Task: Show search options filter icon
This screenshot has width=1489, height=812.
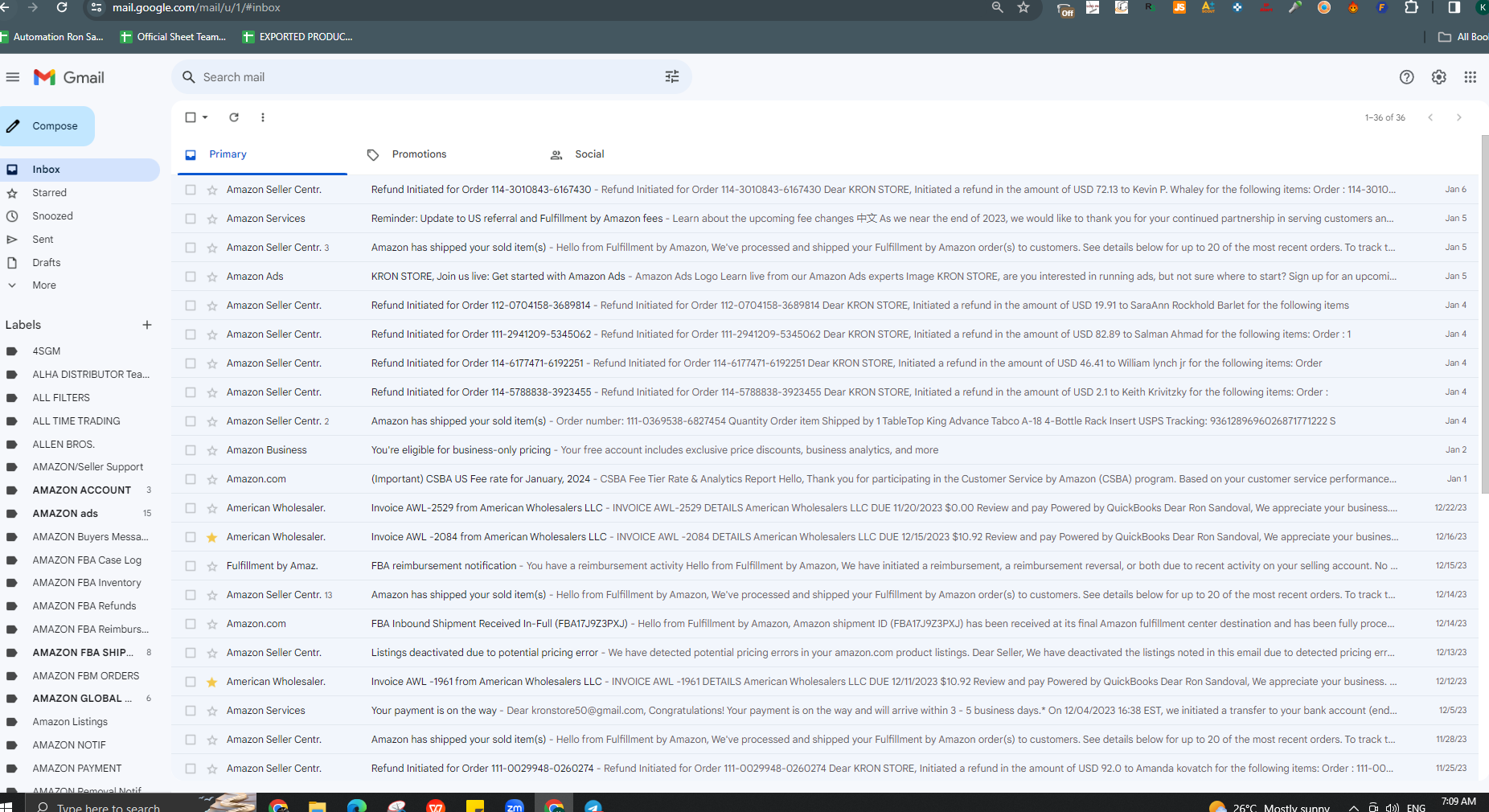Action: pyautogui.click(x=672, y=77)
